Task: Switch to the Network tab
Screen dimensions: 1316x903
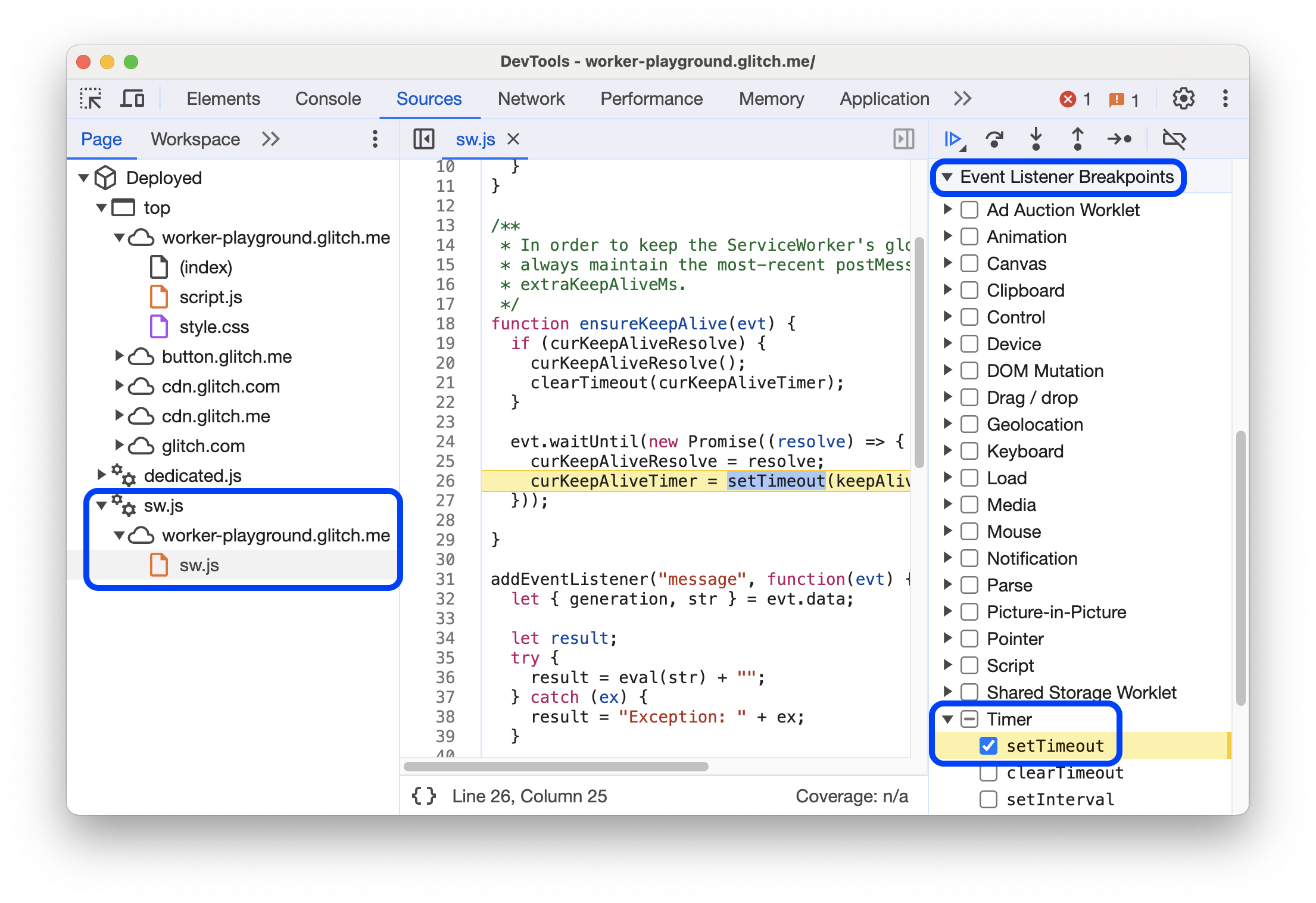Action: [x=530, y=98]
